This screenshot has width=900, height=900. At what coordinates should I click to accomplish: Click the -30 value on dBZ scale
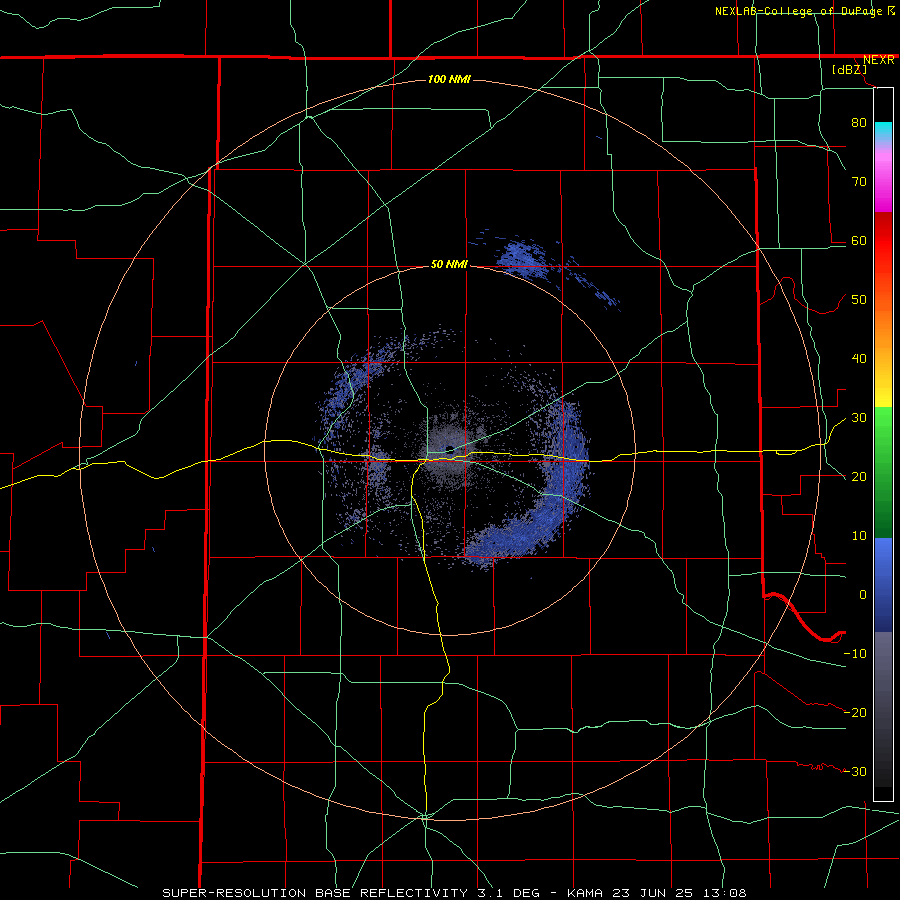click(855, 771)
